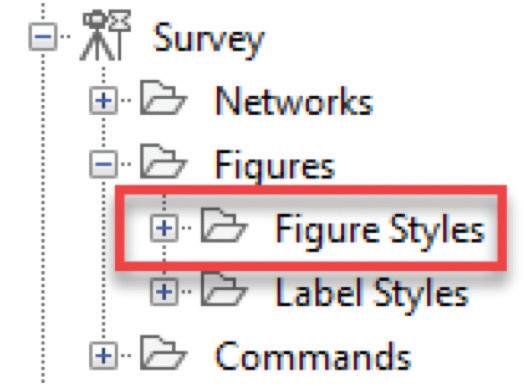
Task: Select the Survey label
Action: (x=209, y=40)
